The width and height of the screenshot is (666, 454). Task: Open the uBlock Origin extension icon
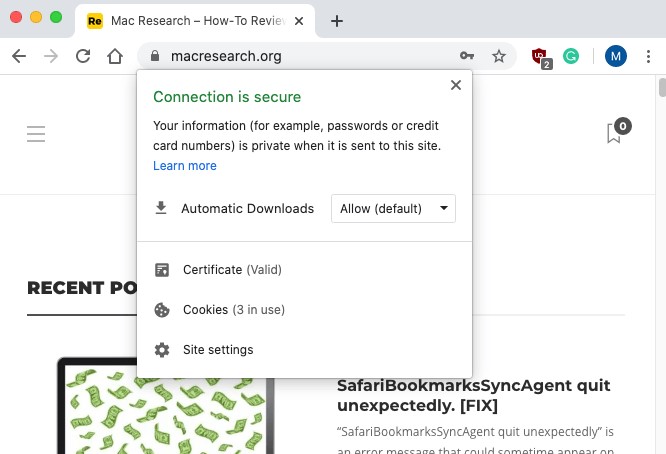coord(541,57)
